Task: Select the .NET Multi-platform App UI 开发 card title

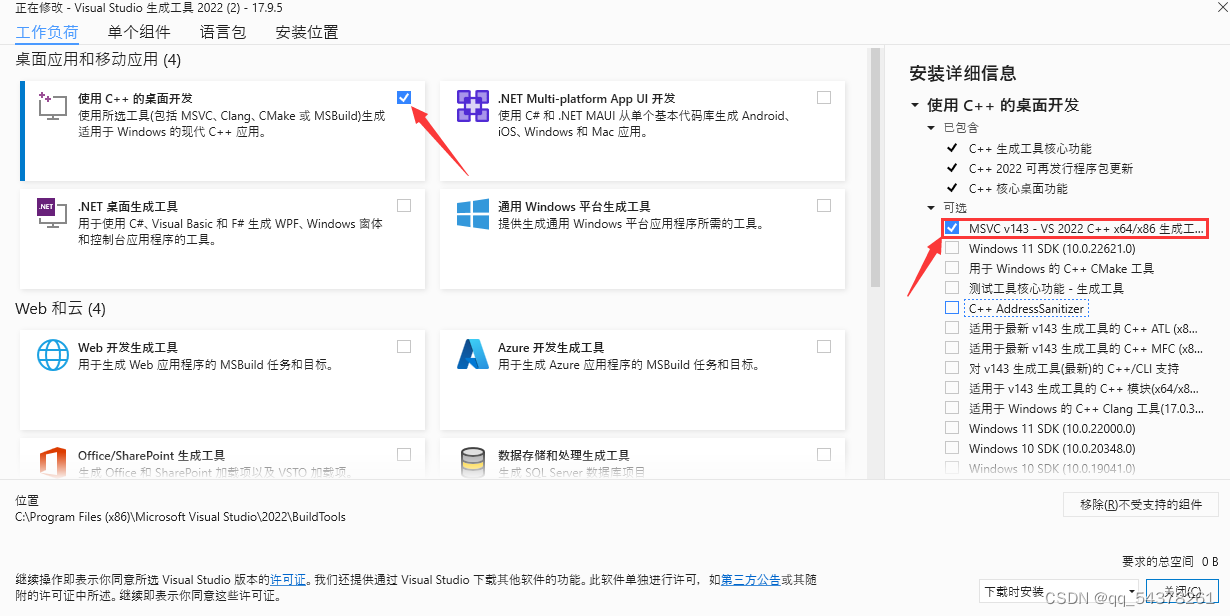Action: (587, 99)
